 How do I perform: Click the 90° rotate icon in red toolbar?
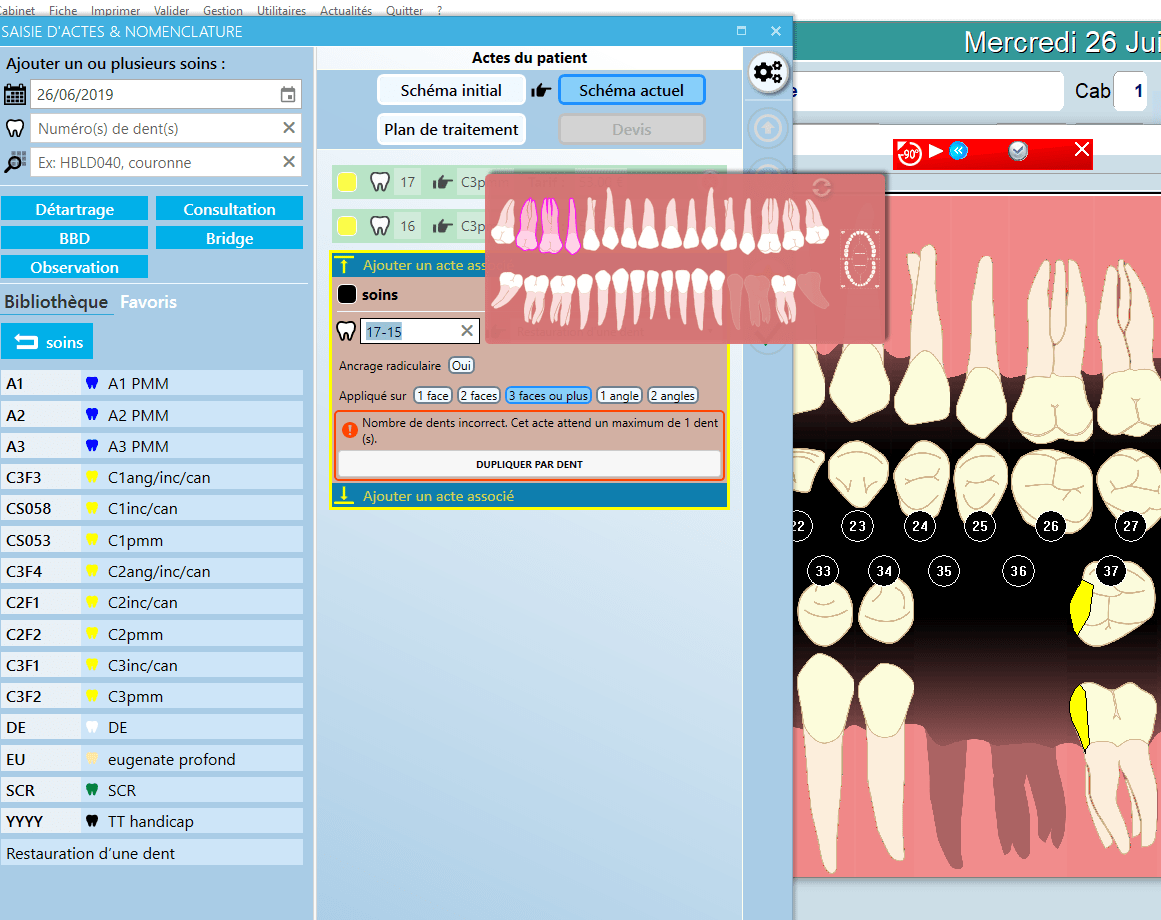point(909,153)
